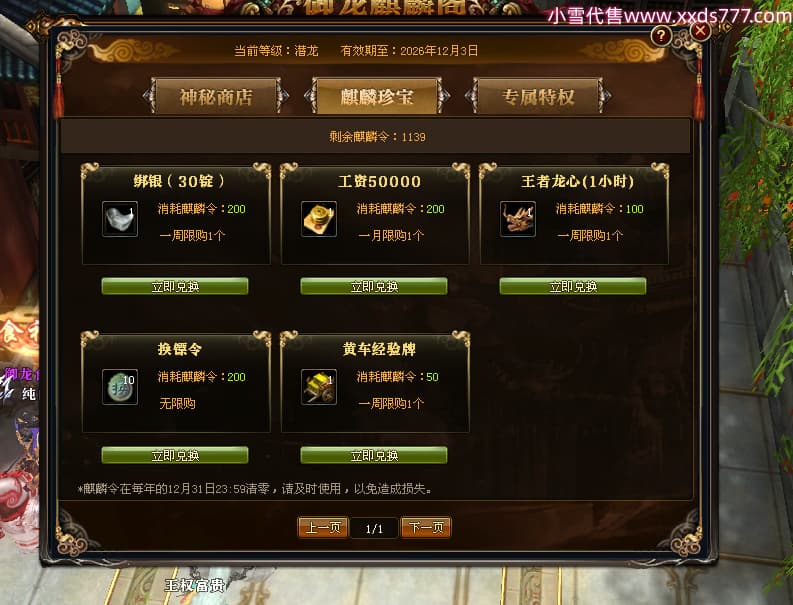Go to previous page with 上一页
Image resolution: width=793 pixels, height=605 pixels.
point(323,528)
